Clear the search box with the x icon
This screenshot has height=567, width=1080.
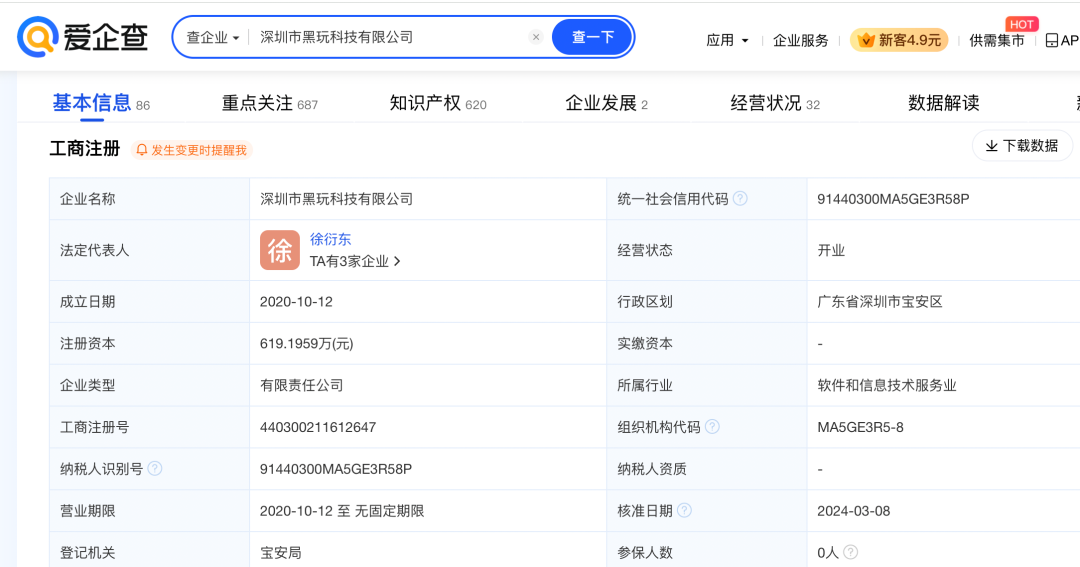536,37
